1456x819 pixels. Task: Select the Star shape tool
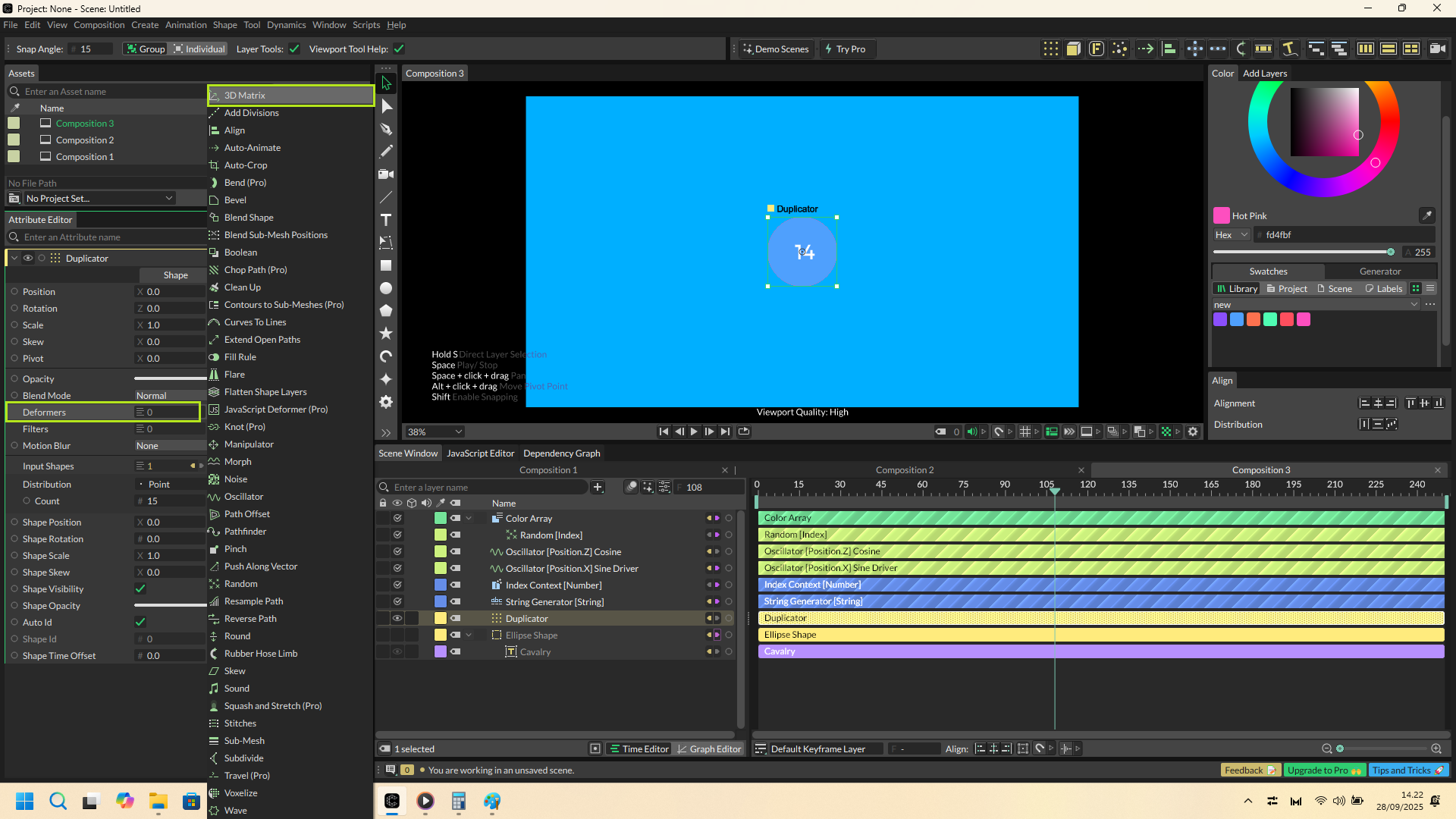pyautogui.click(x=386, y=334)
